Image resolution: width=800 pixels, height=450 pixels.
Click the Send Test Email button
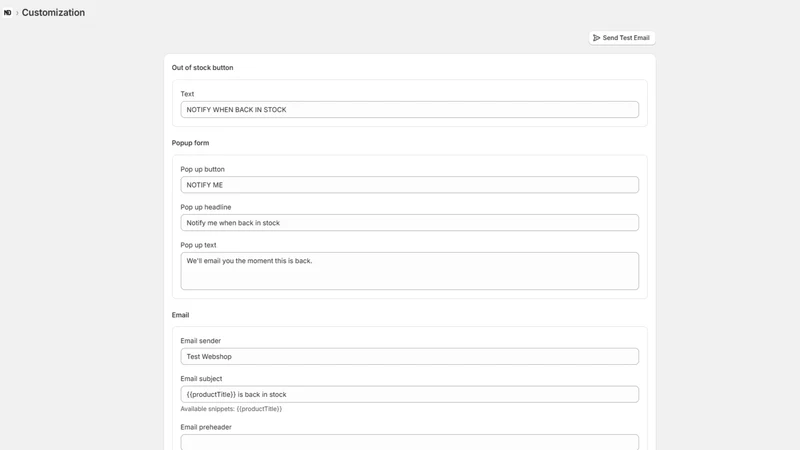coord(621,38)
